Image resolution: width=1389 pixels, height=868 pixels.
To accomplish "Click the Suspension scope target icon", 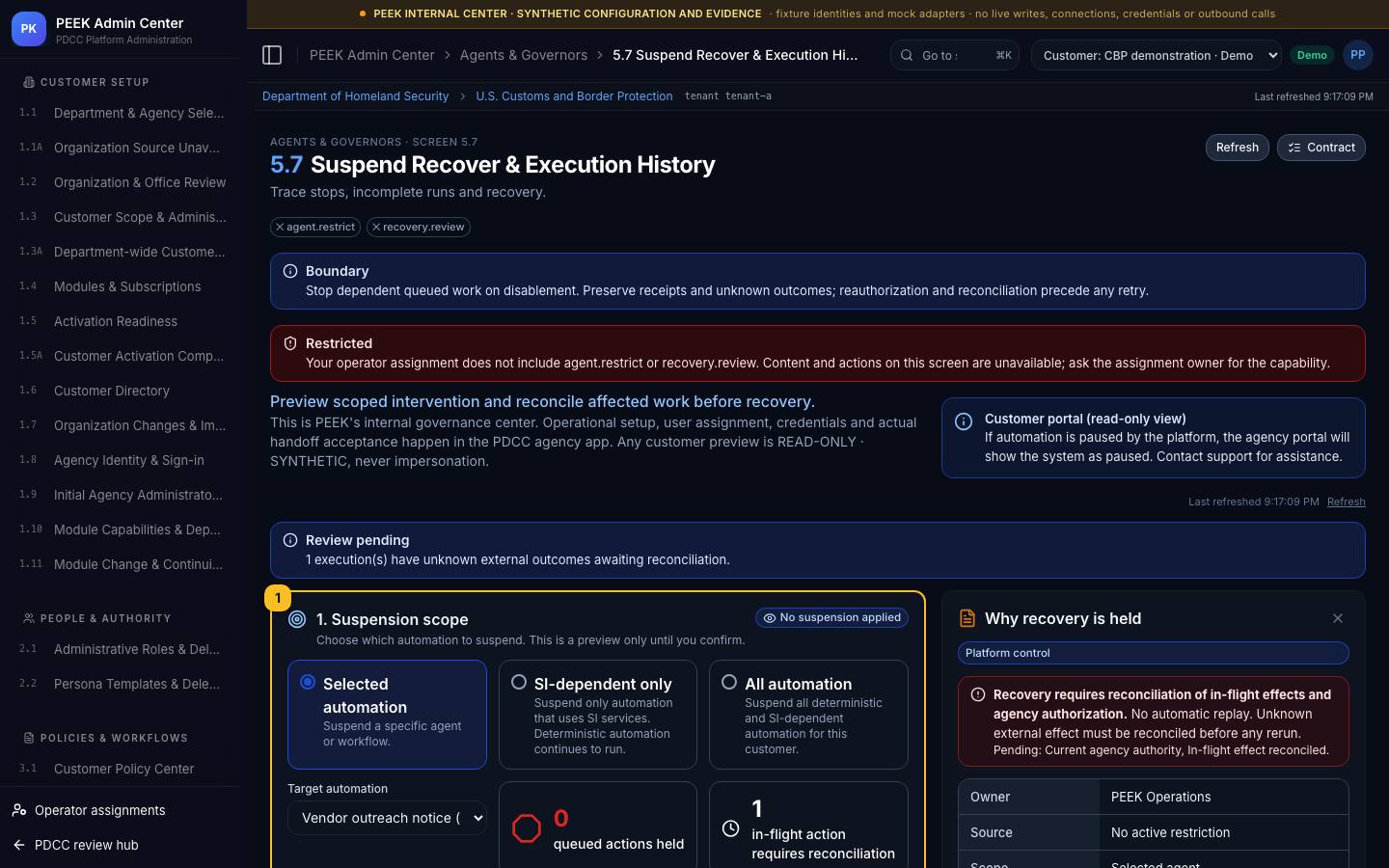I will pos(297,619).
